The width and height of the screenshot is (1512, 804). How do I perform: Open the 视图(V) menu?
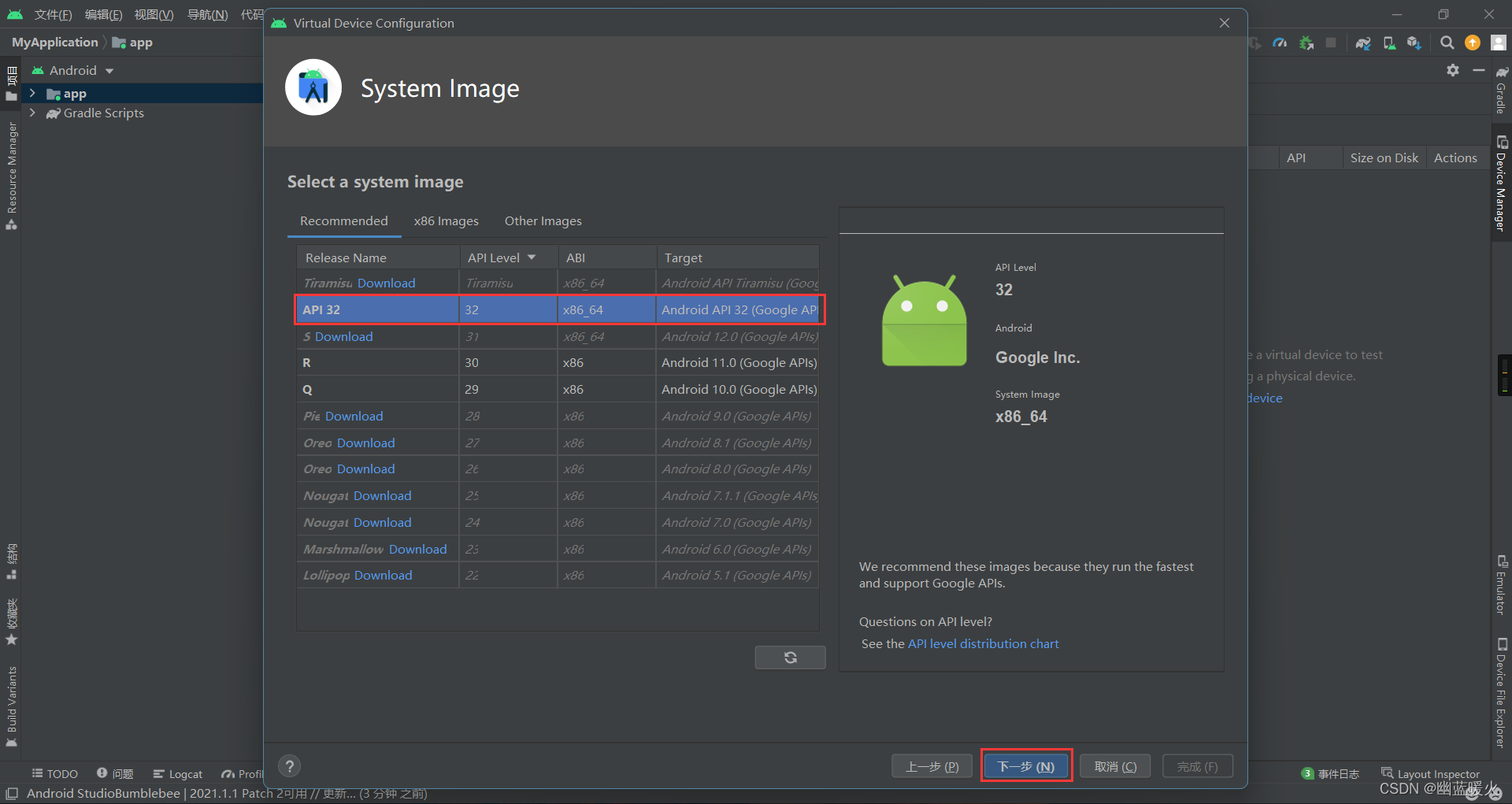(x=154, y=15)
